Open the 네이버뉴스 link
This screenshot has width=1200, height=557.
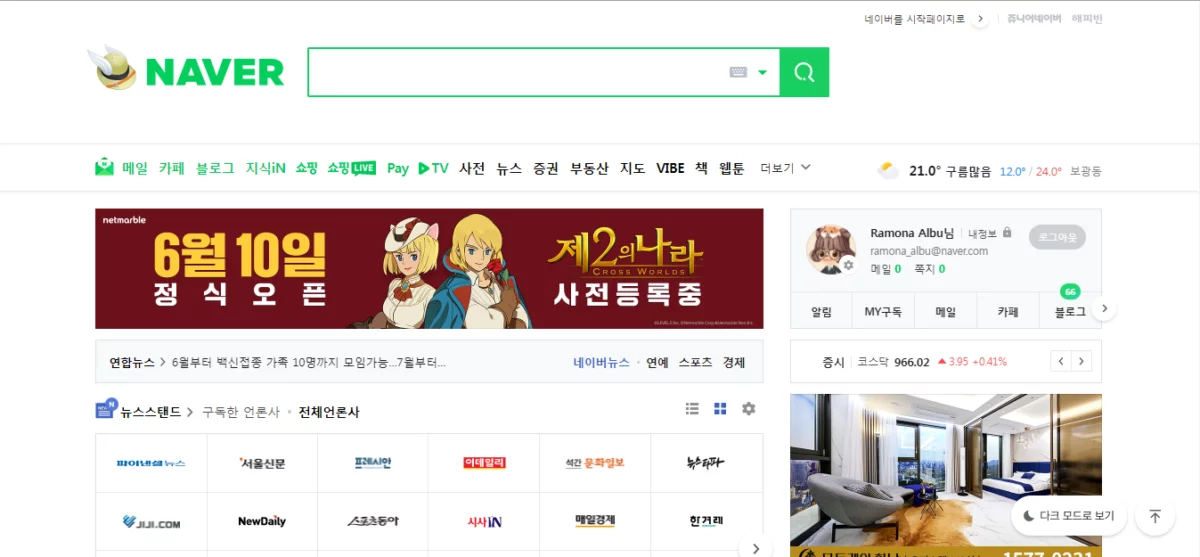pos(601,362)
